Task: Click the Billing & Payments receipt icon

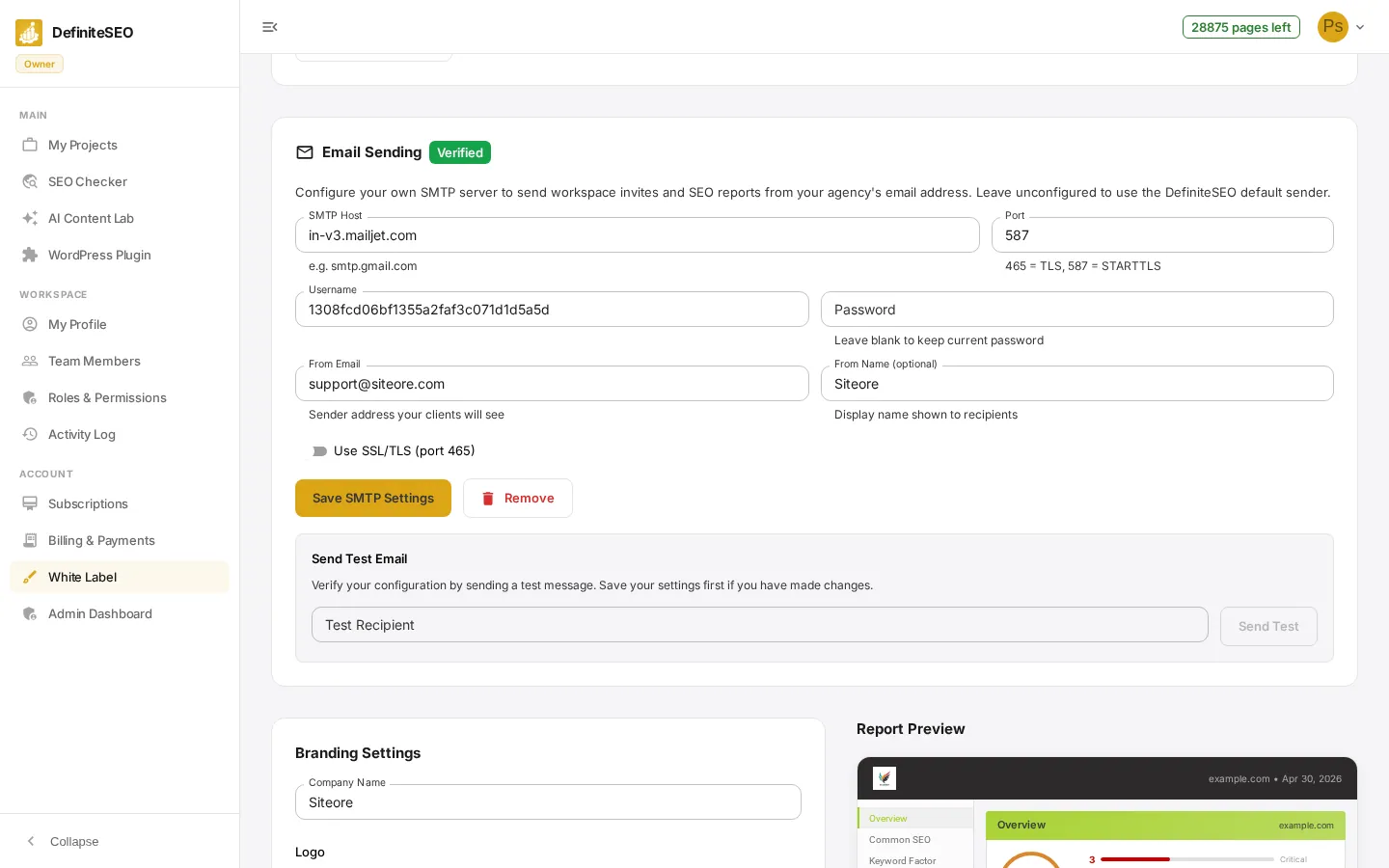Action: click(x=30, y=540)
